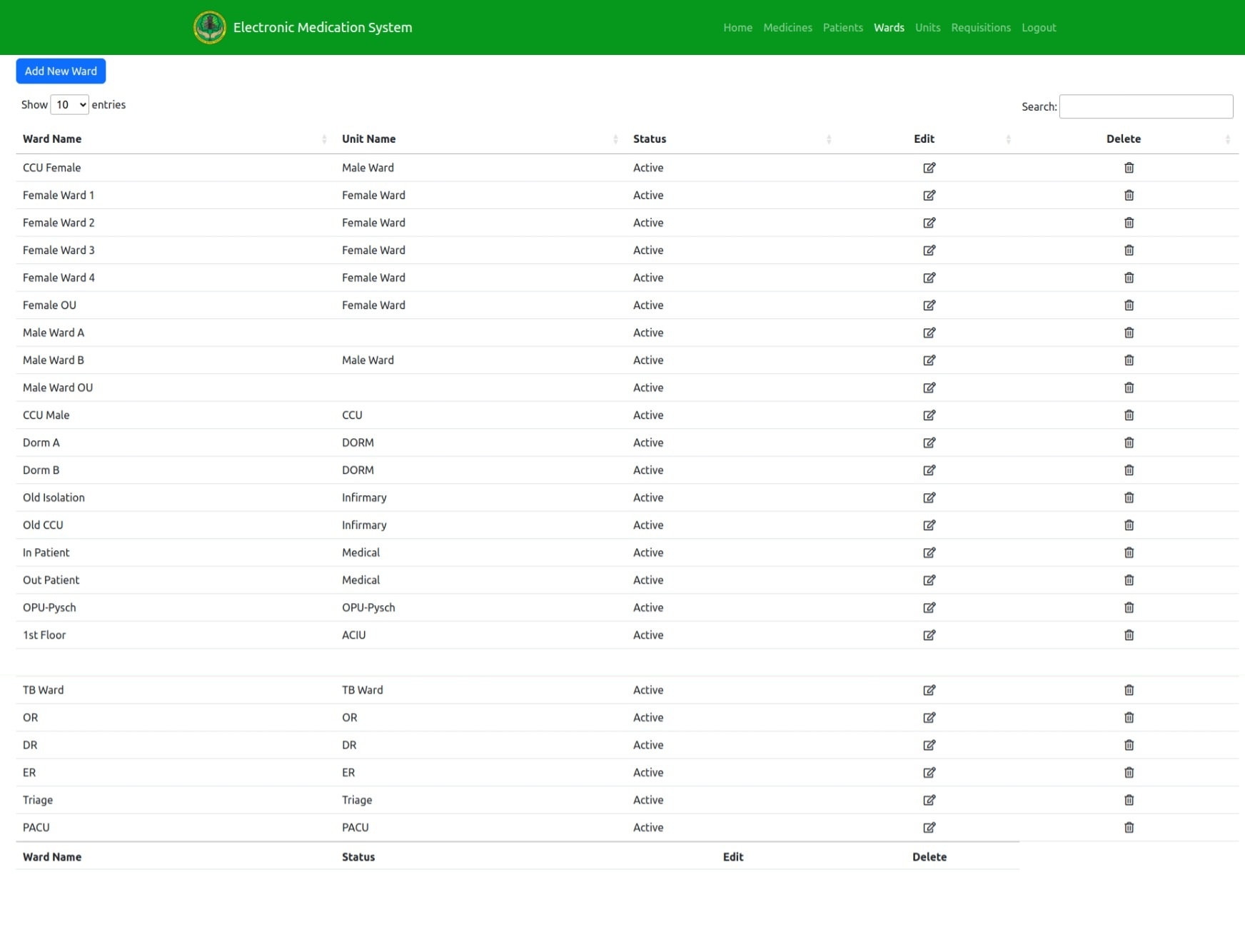Focus the Search input field

(1145, 106)
